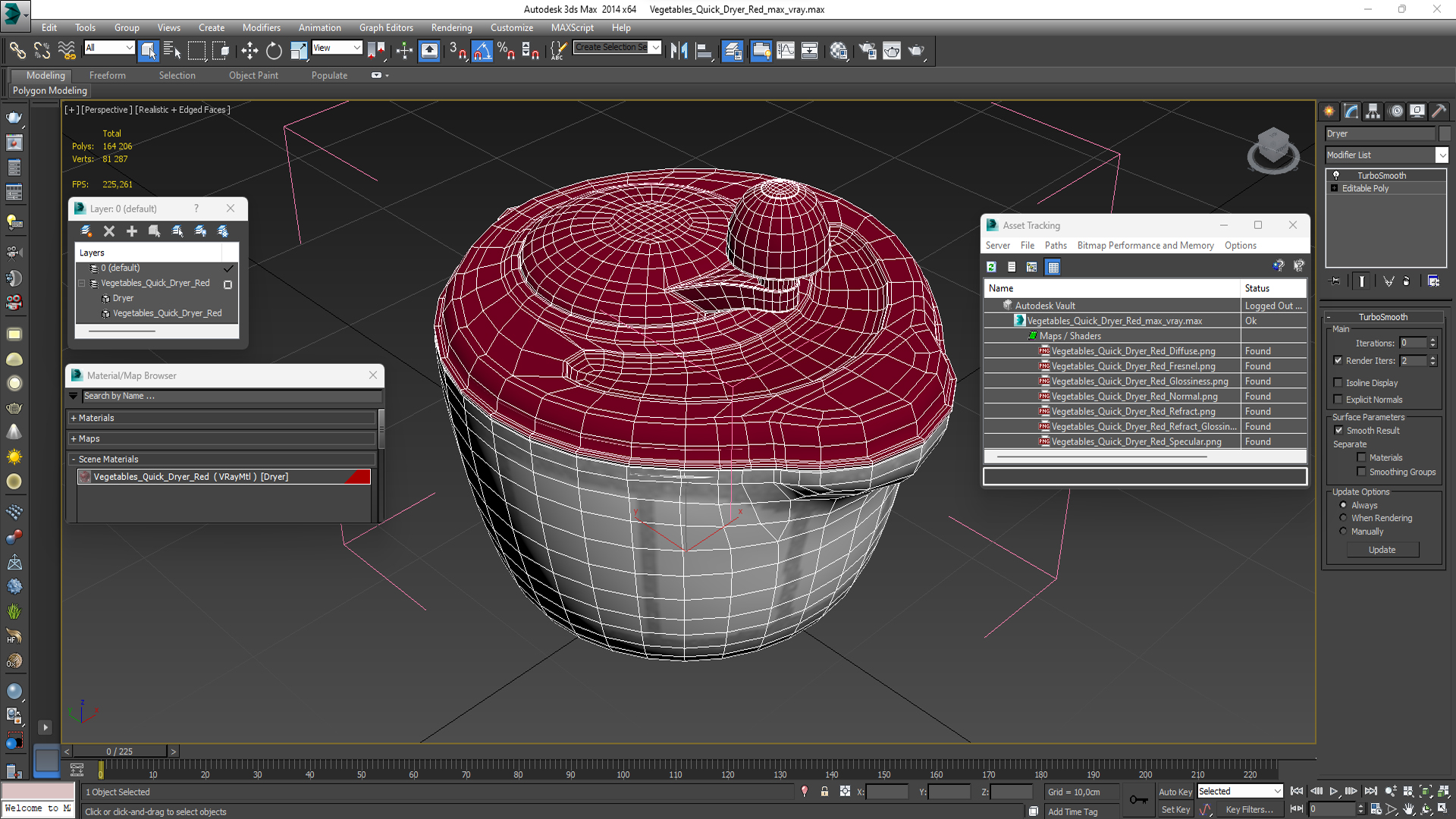Click Asset Tracking help icon
The height and width of the screenshot is (819, 1456).
click(x=1279, y=265)
